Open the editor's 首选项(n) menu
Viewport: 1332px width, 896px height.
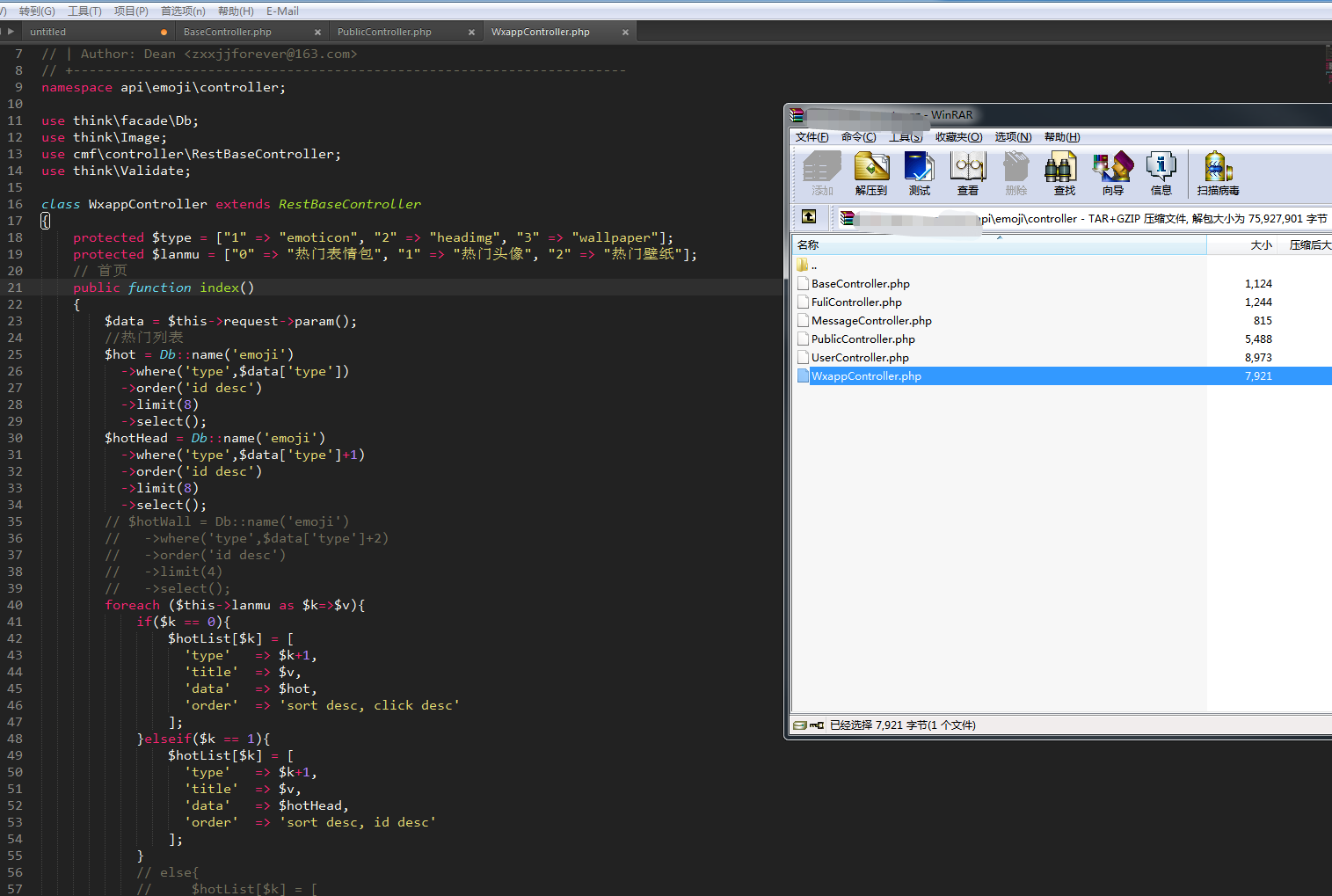pos(183,11)
